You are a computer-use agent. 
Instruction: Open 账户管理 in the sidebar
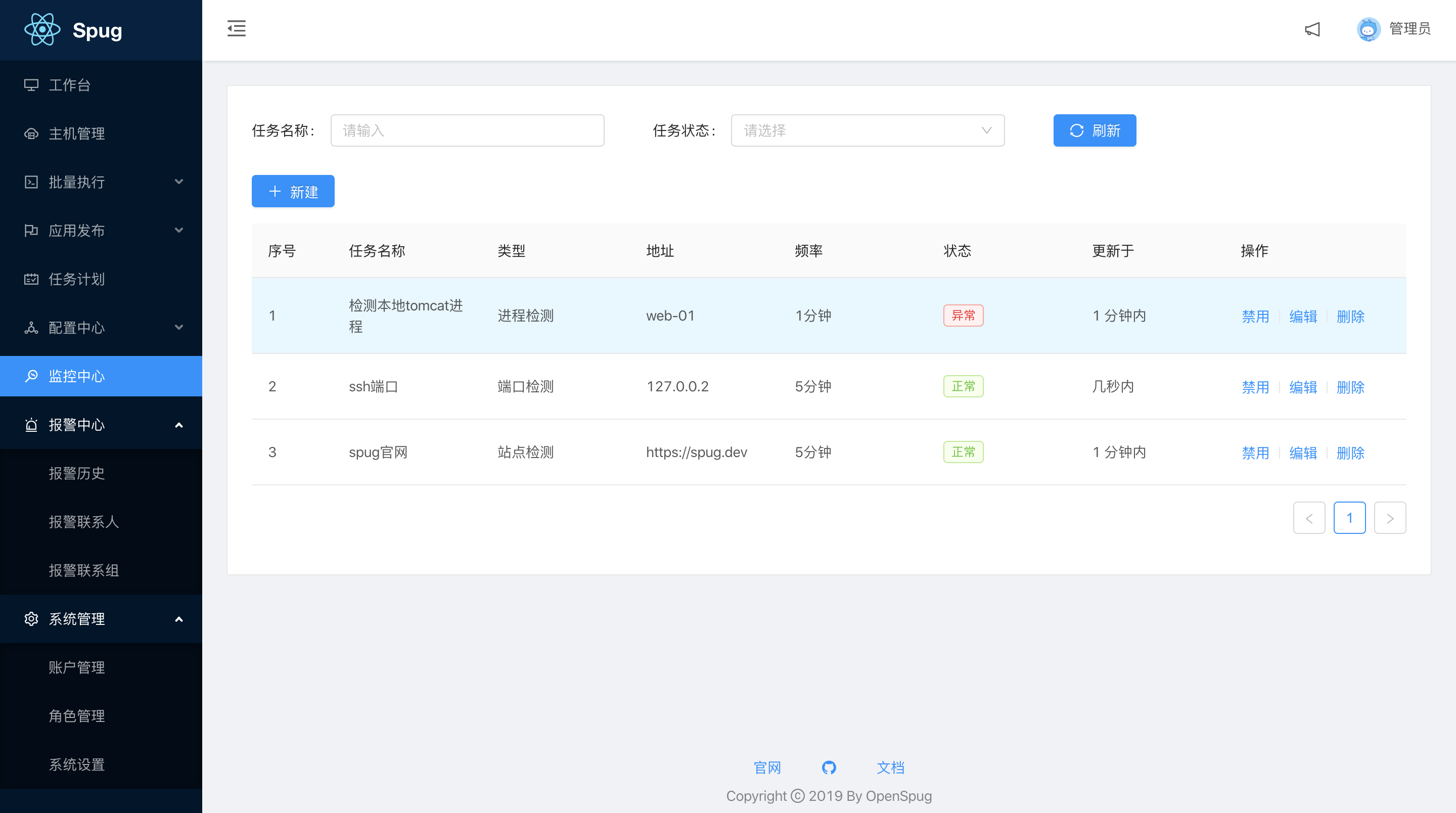tap(77, 667)
